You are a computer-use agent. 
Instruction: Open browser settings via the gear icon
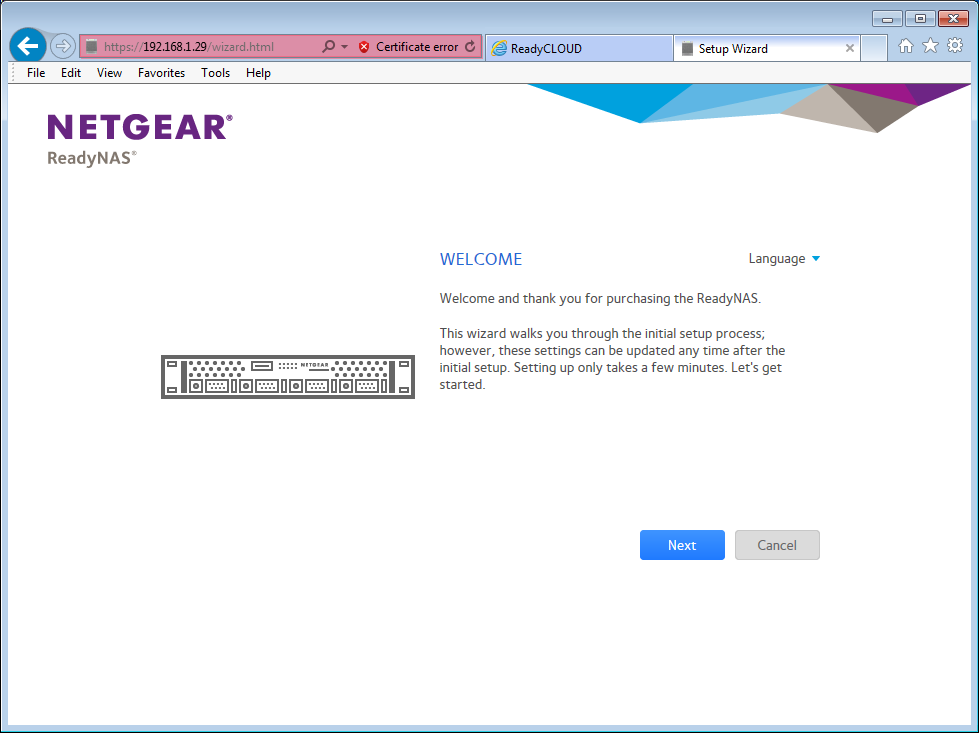pos(955,45)
